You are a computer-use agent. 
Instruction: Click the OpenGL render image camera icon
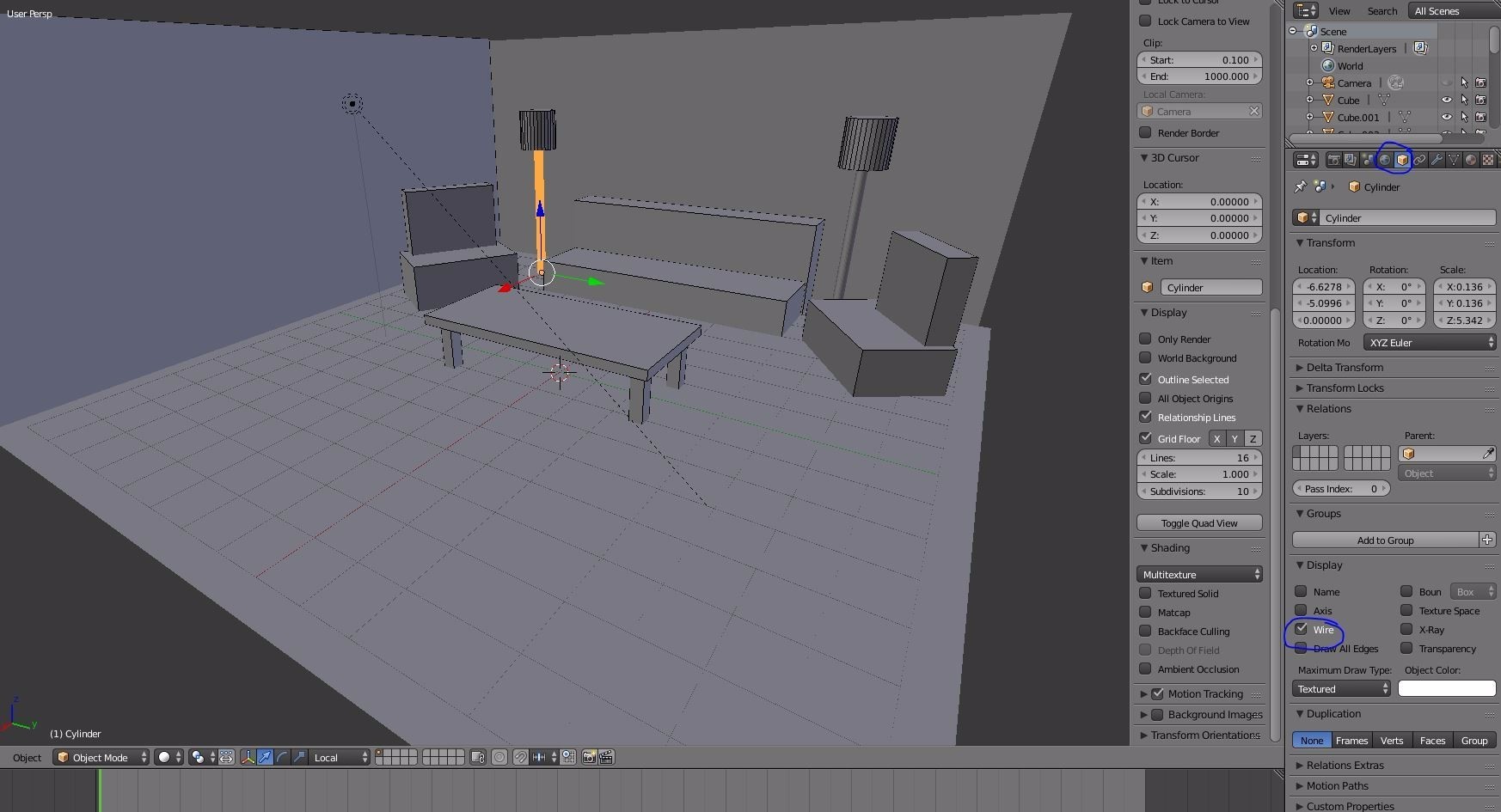coord(589,757)
